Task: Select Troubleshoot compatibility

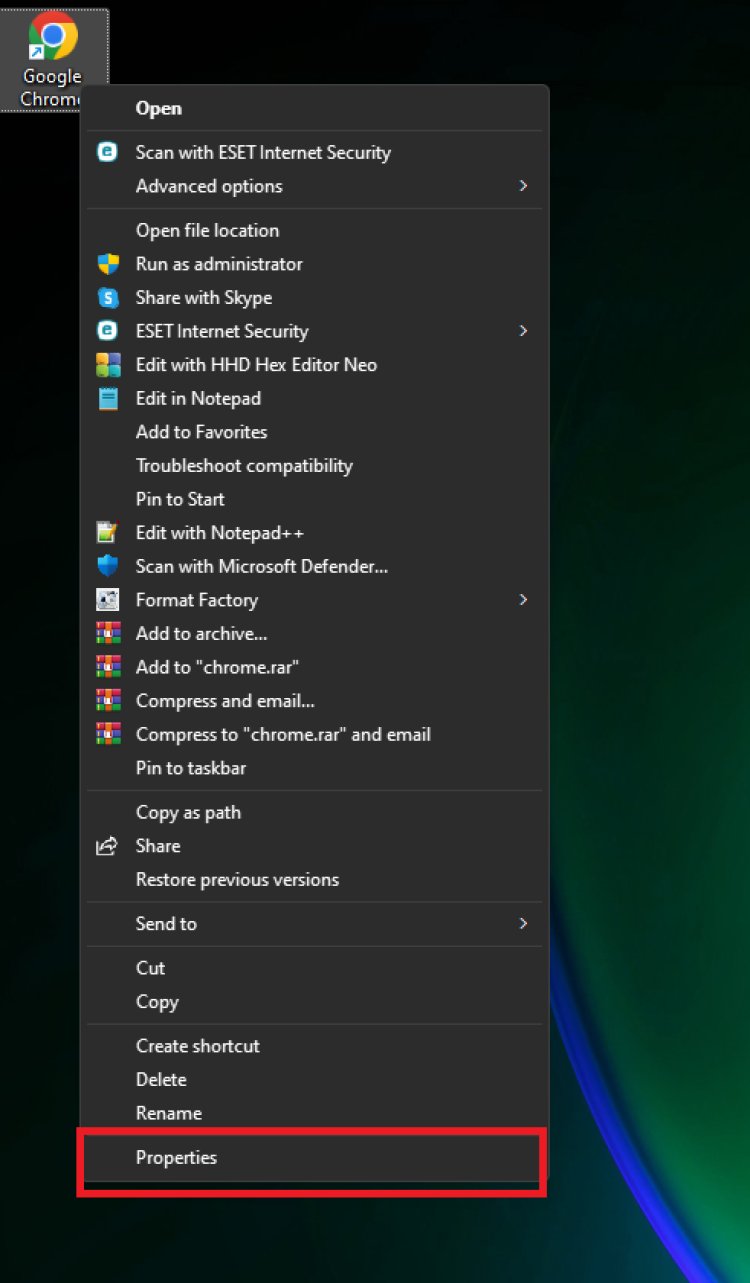Action: [244, 466]
